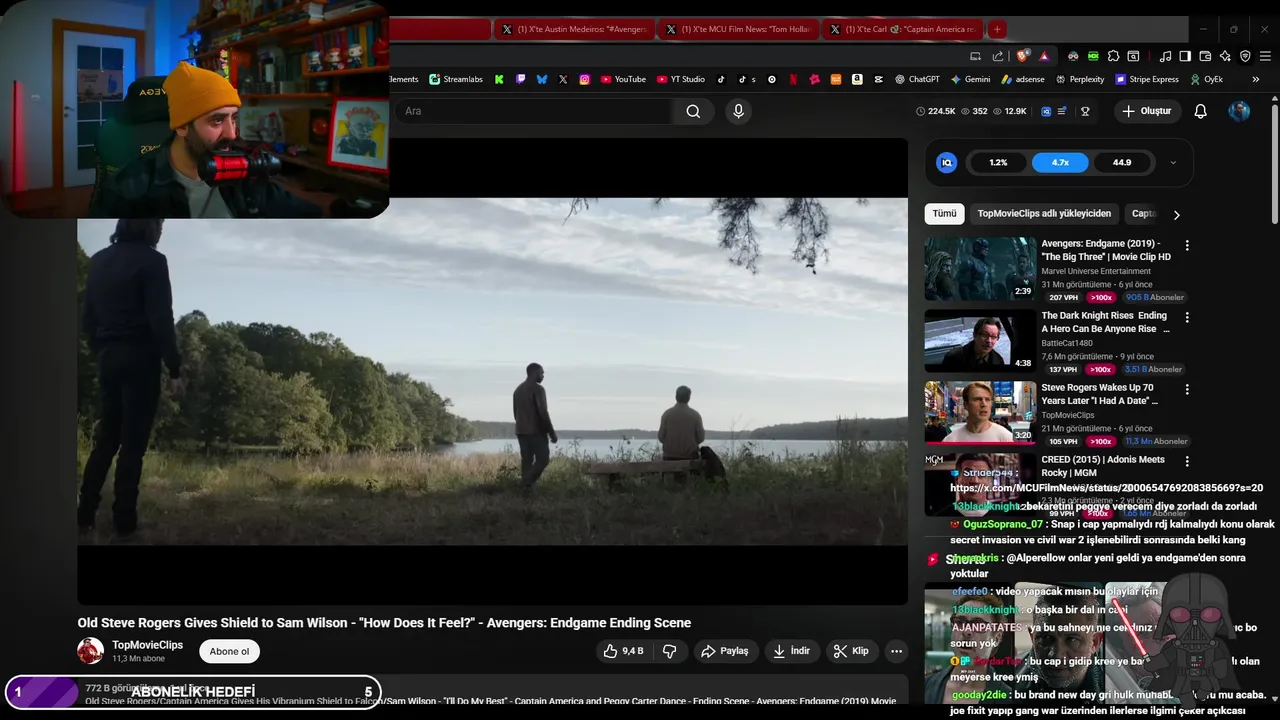Click the share page icon in address bar
This screenshot has width=1280, height=720.
click(x=998, y=56)
